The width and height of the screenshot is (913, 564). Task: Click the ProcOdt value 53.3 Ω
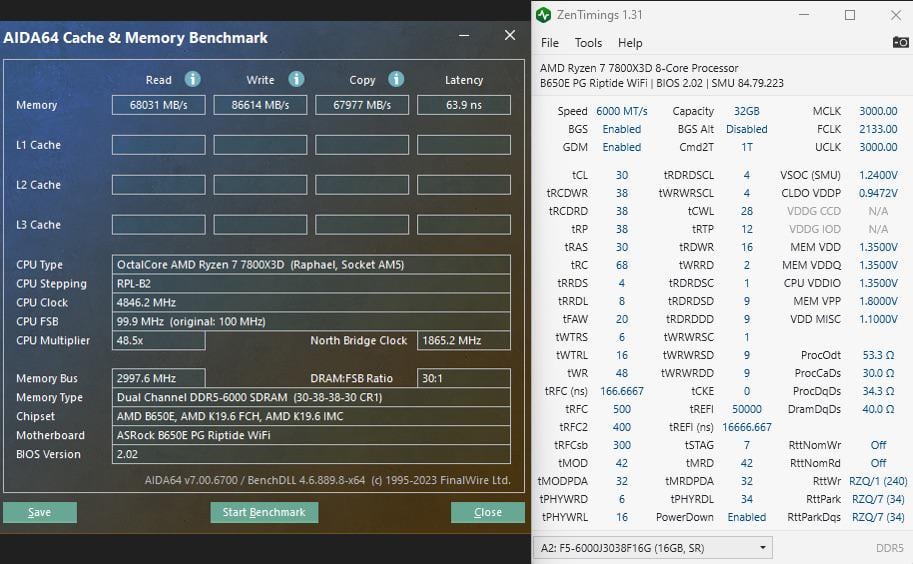coord(878,355)
